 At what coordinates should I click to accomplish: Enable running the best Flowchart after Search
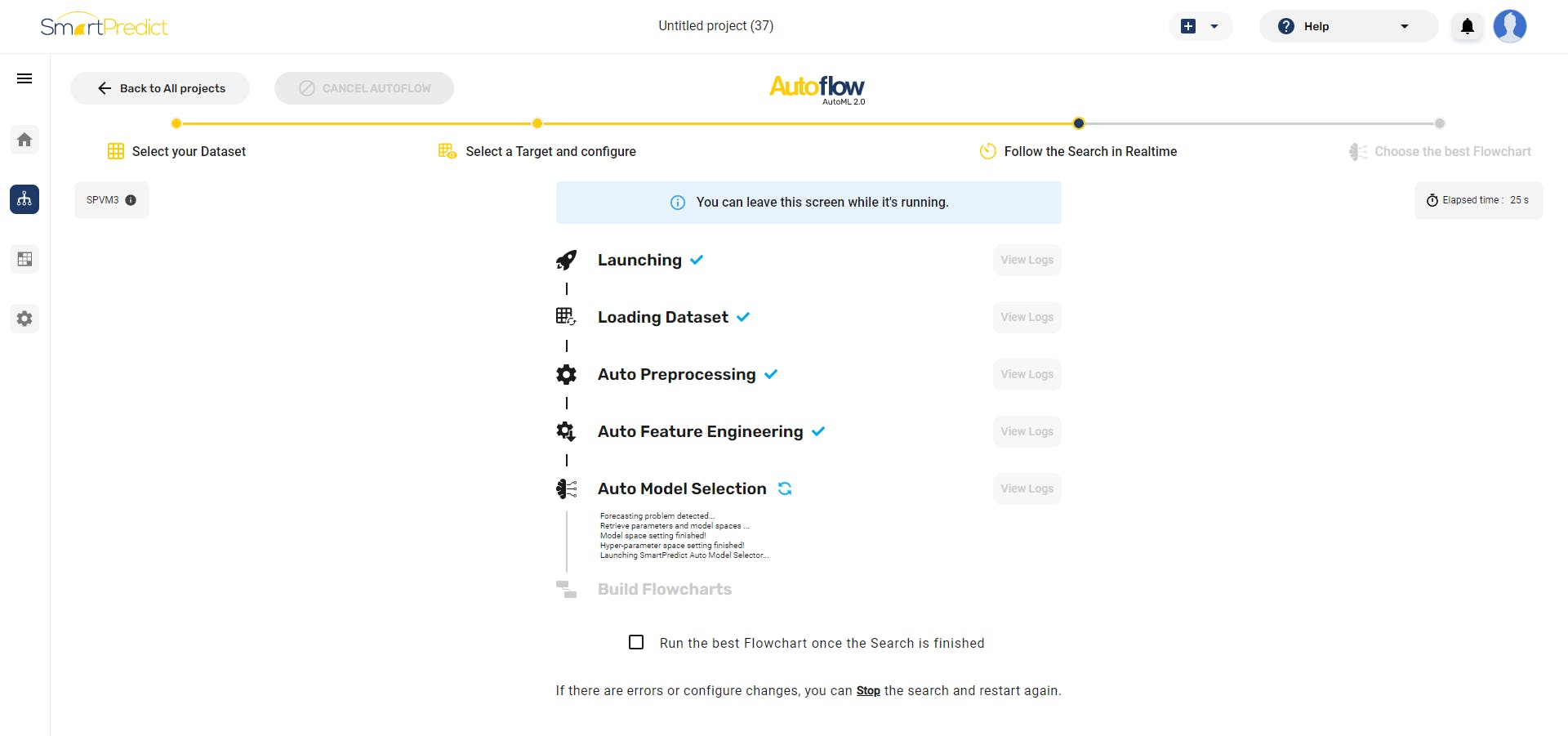point(636,642)
